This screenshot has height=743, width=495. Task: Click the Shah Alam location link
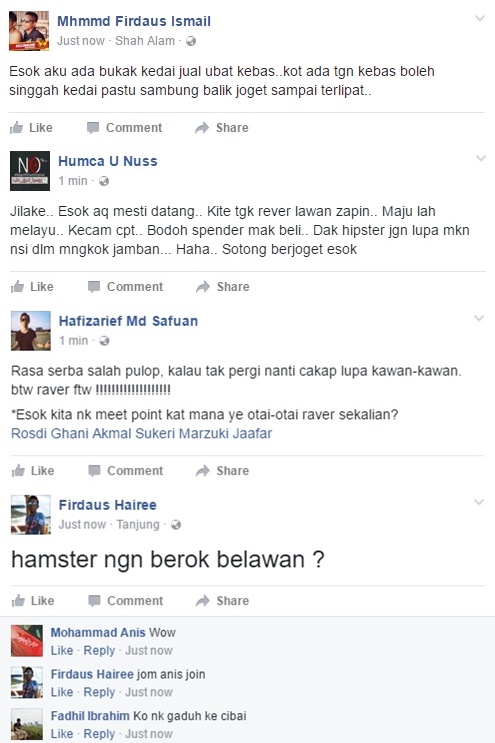[x=145, y=41]
